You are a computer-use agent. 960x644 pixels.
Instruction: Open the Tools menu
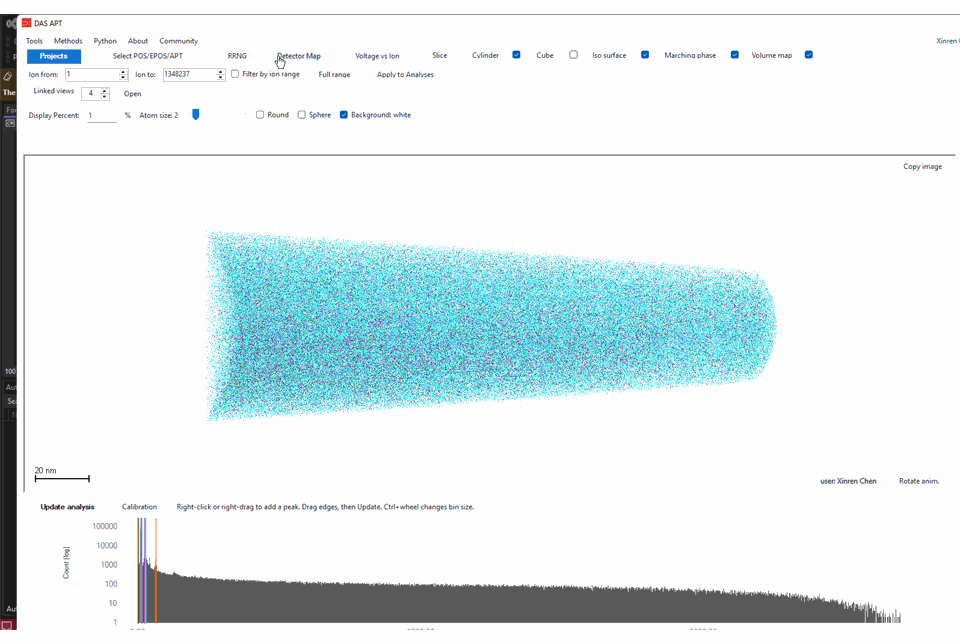(34, 41)
